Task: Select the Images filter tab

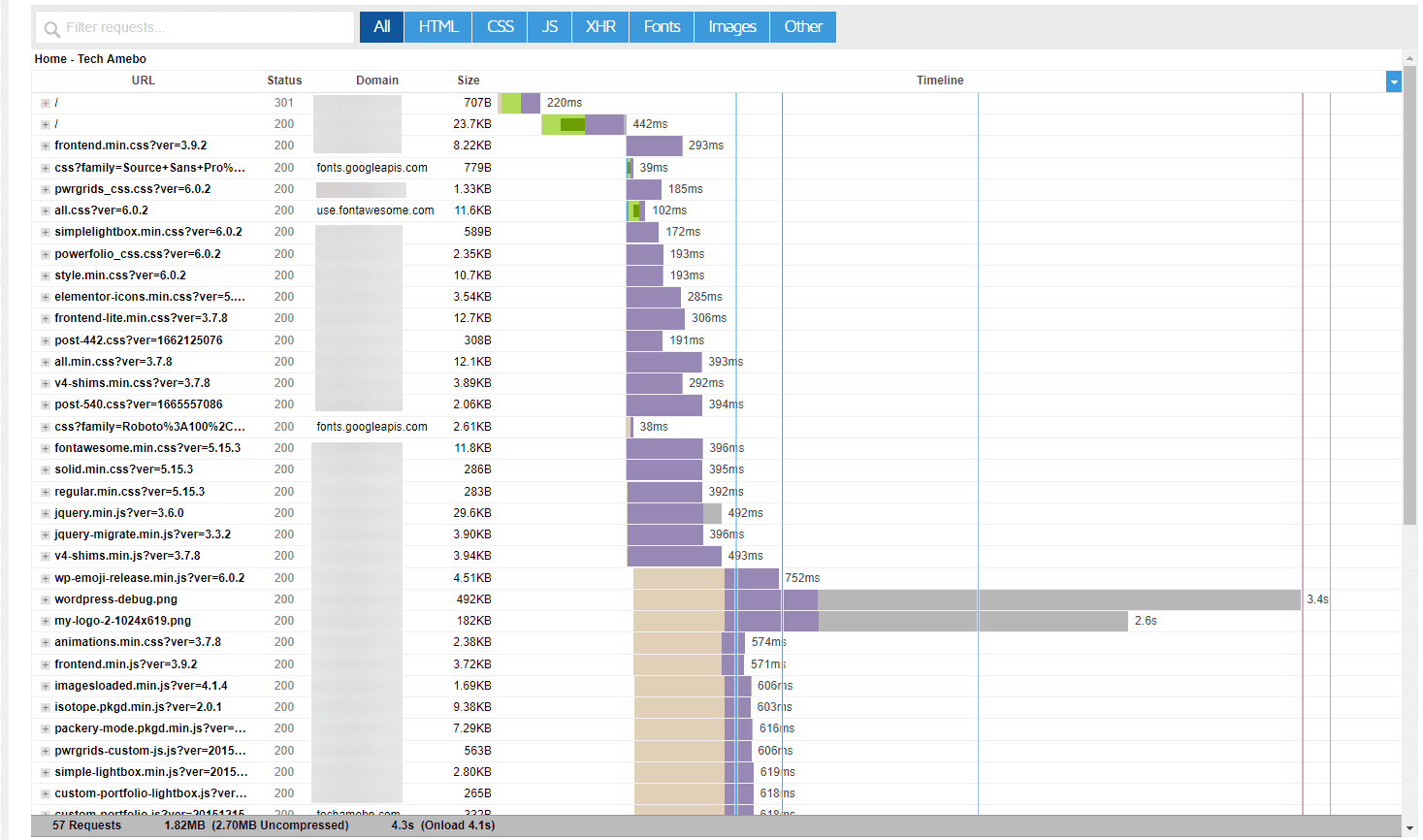Action: click(732, 27)
